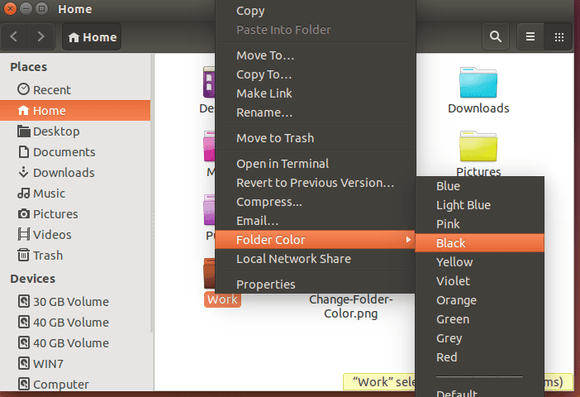Image resolution: width=580 pixels, height=397 pixels.
Task: Choose Copy To… in context menu
Action: pos(315,74)
